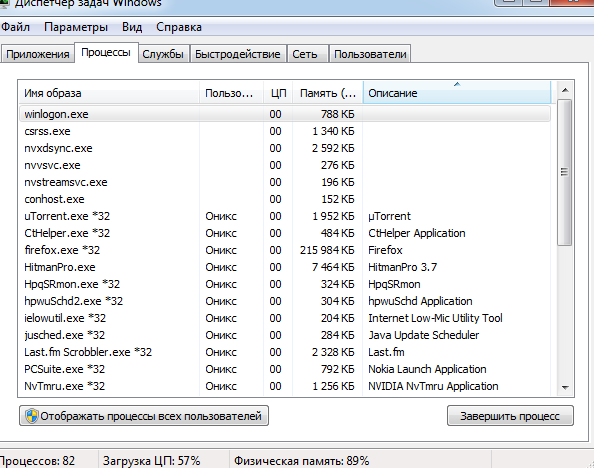Click the Загрузка ЦП: 57% status entry

[x=151, y=461]
